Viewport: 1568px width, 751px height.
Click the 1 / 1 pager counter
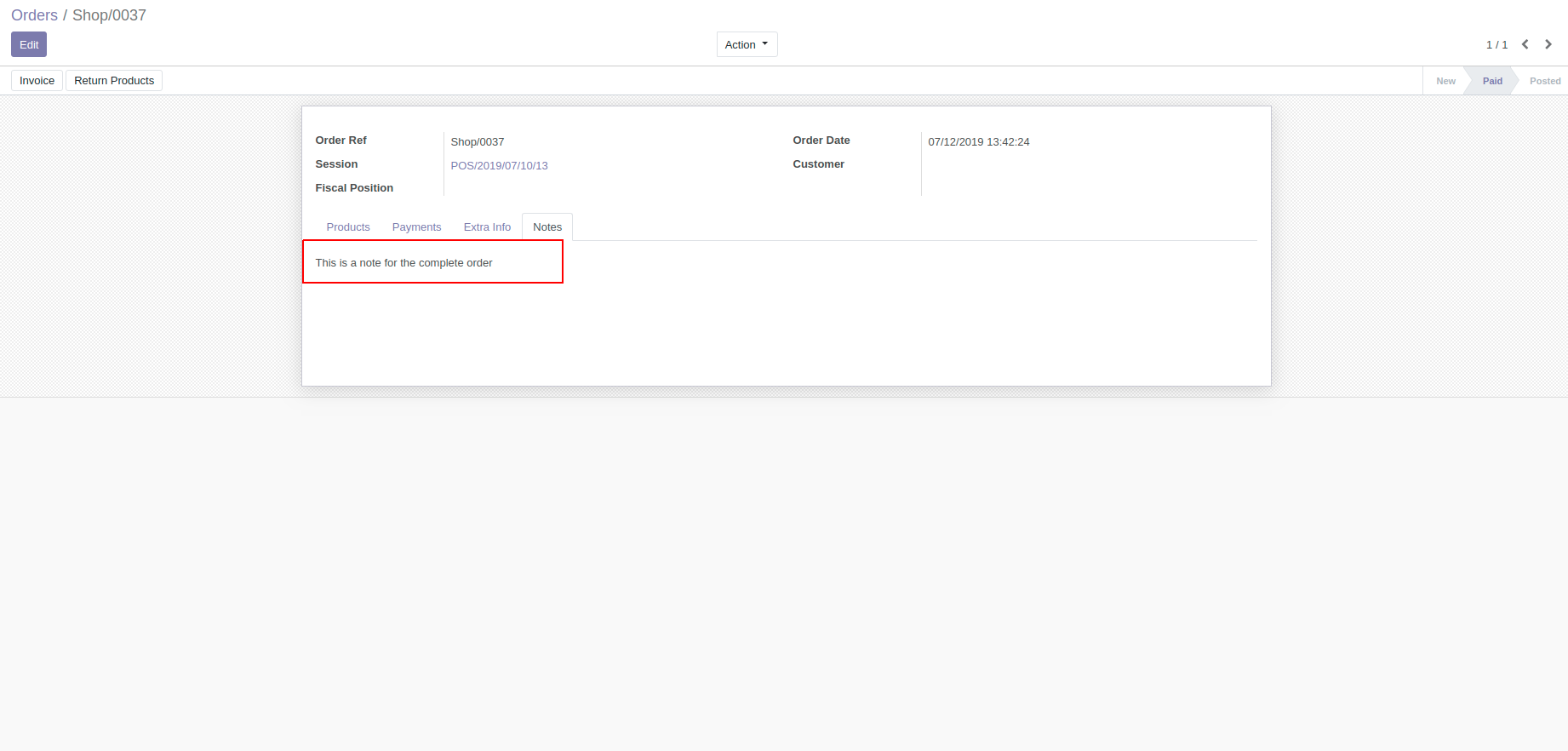pos(1496,45)
